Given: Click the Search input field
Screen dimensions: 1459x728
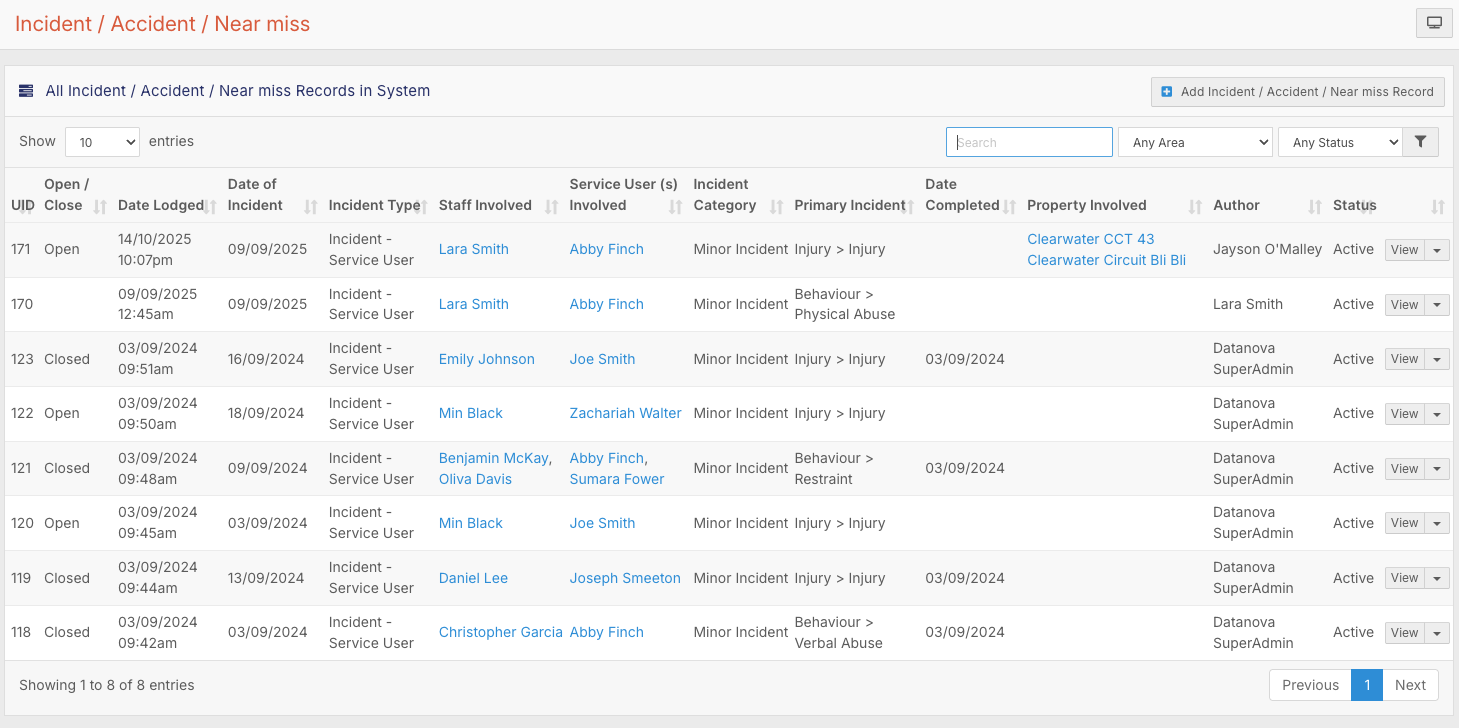Looking at the screenshot, I should tap(1029, 142).
